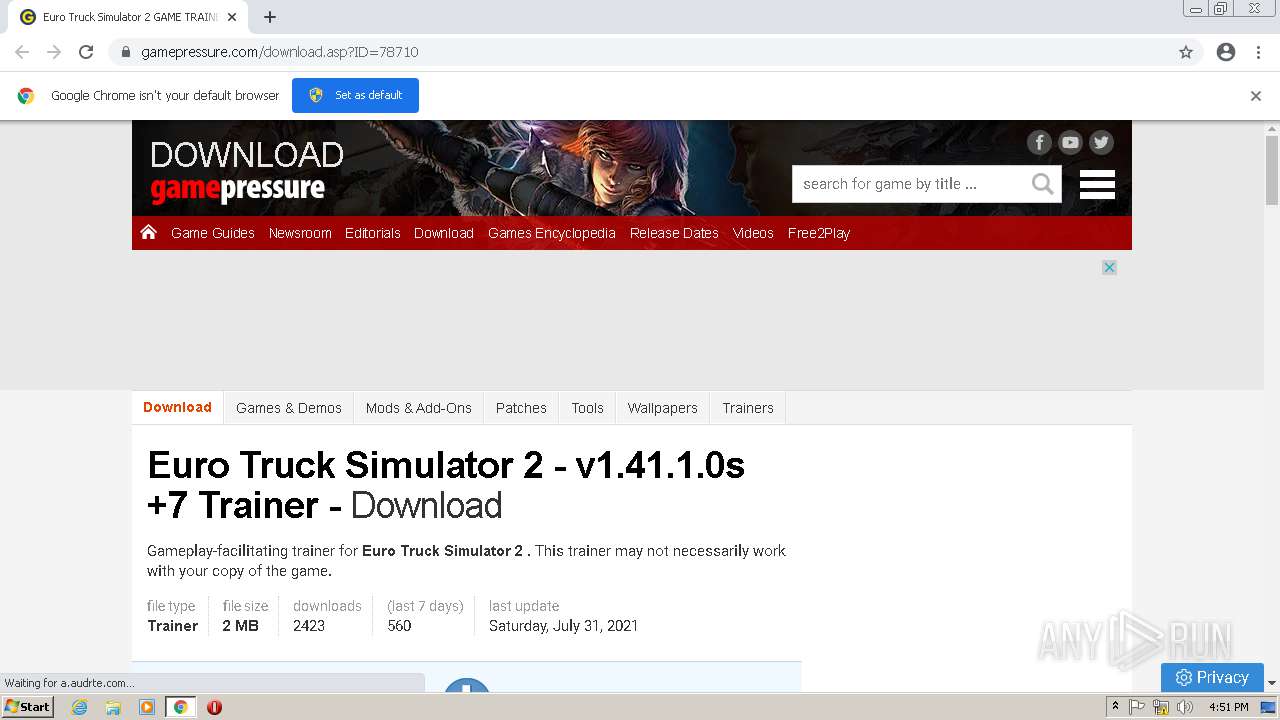The width and height of the screenshot is (1280, 720).
Task: Dismiss the default browser notification bar
Action: [x=1256, y=96]
